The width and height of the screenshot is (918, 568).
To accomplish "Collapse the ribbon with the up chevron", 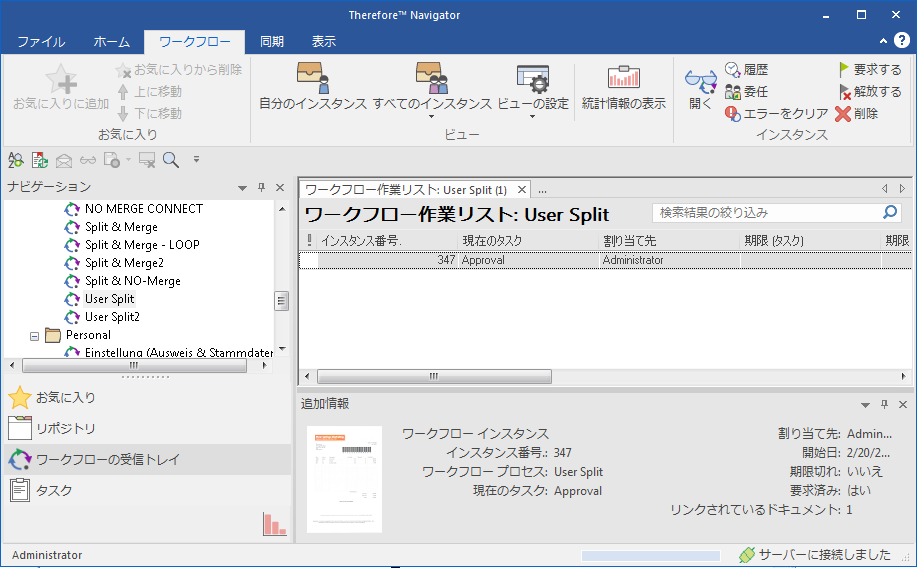I will tap(883, 40).
